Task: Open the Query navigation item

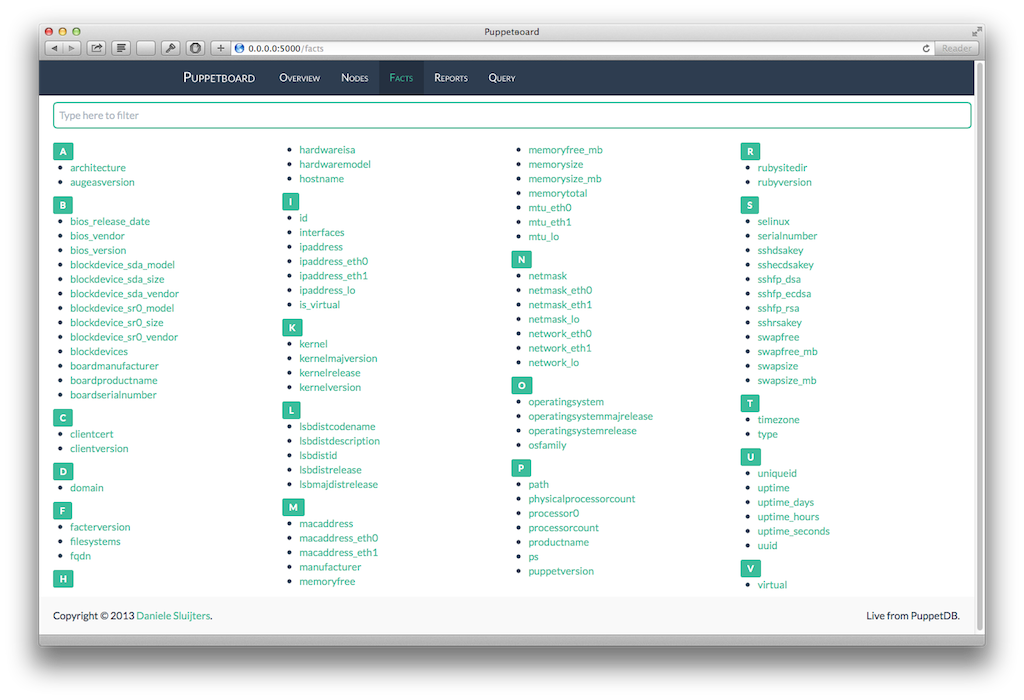Action: pyautogui.click(x=502, y=78)
